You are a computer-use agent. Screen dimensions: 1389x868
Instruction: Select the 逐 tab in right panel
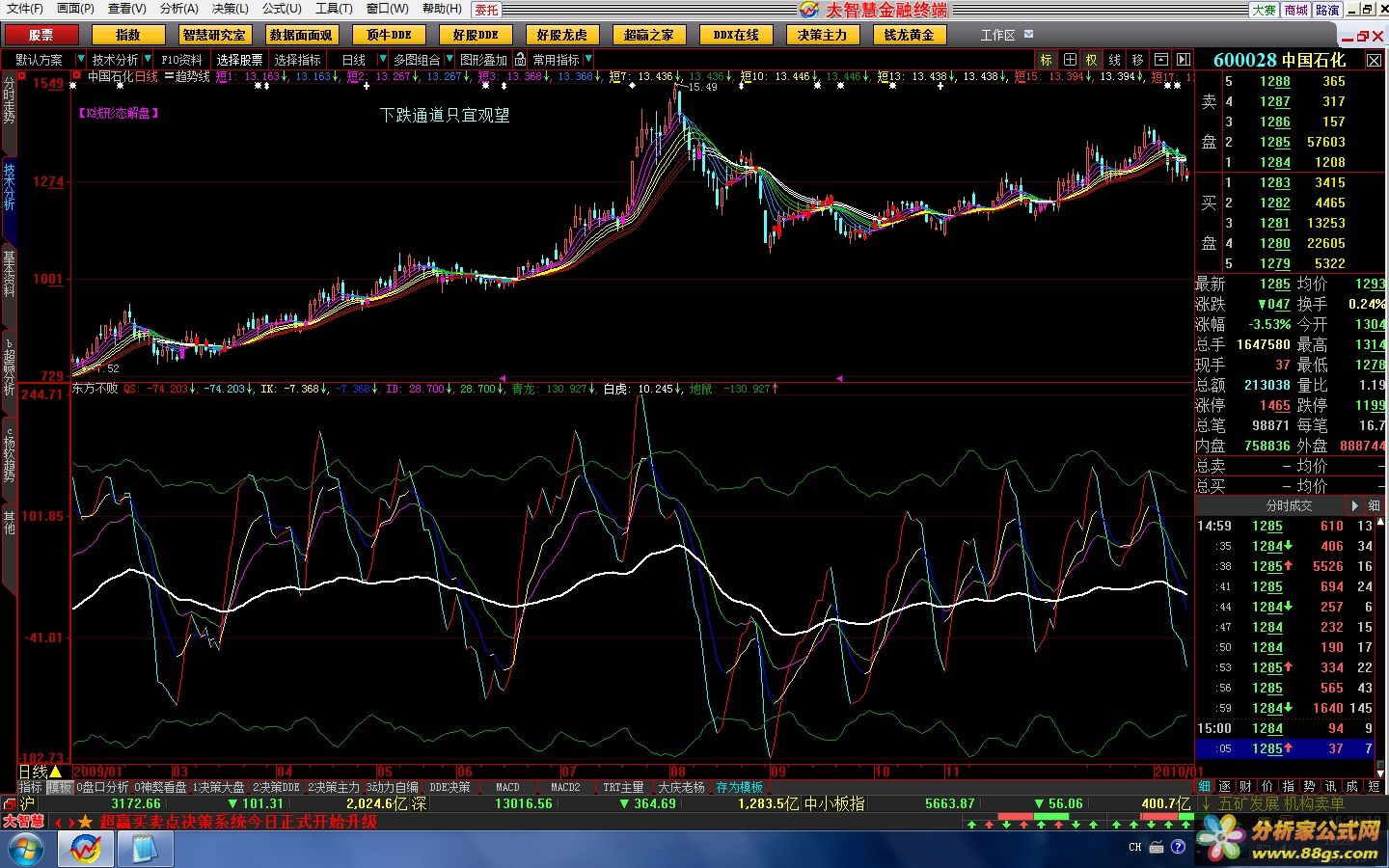coord(1224,787)
